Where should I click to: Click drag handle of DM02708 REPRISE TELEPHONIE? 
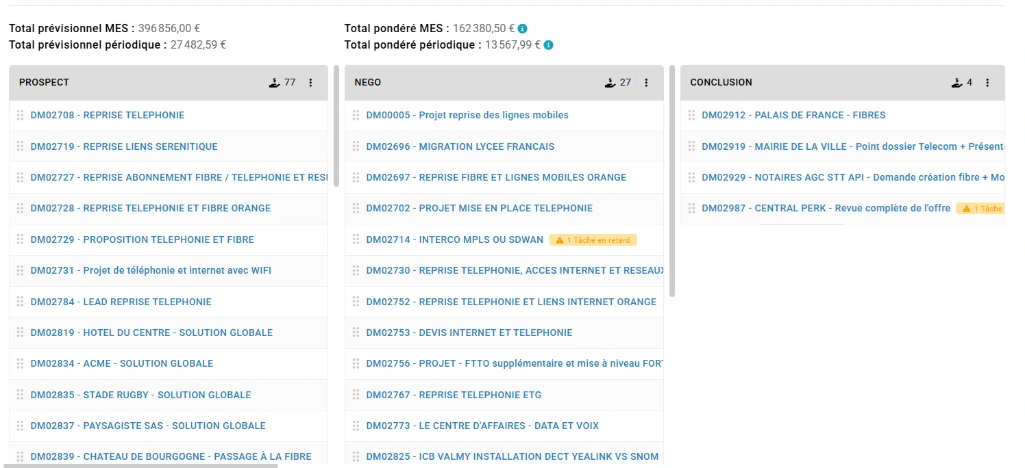click(x=20, y=115)
